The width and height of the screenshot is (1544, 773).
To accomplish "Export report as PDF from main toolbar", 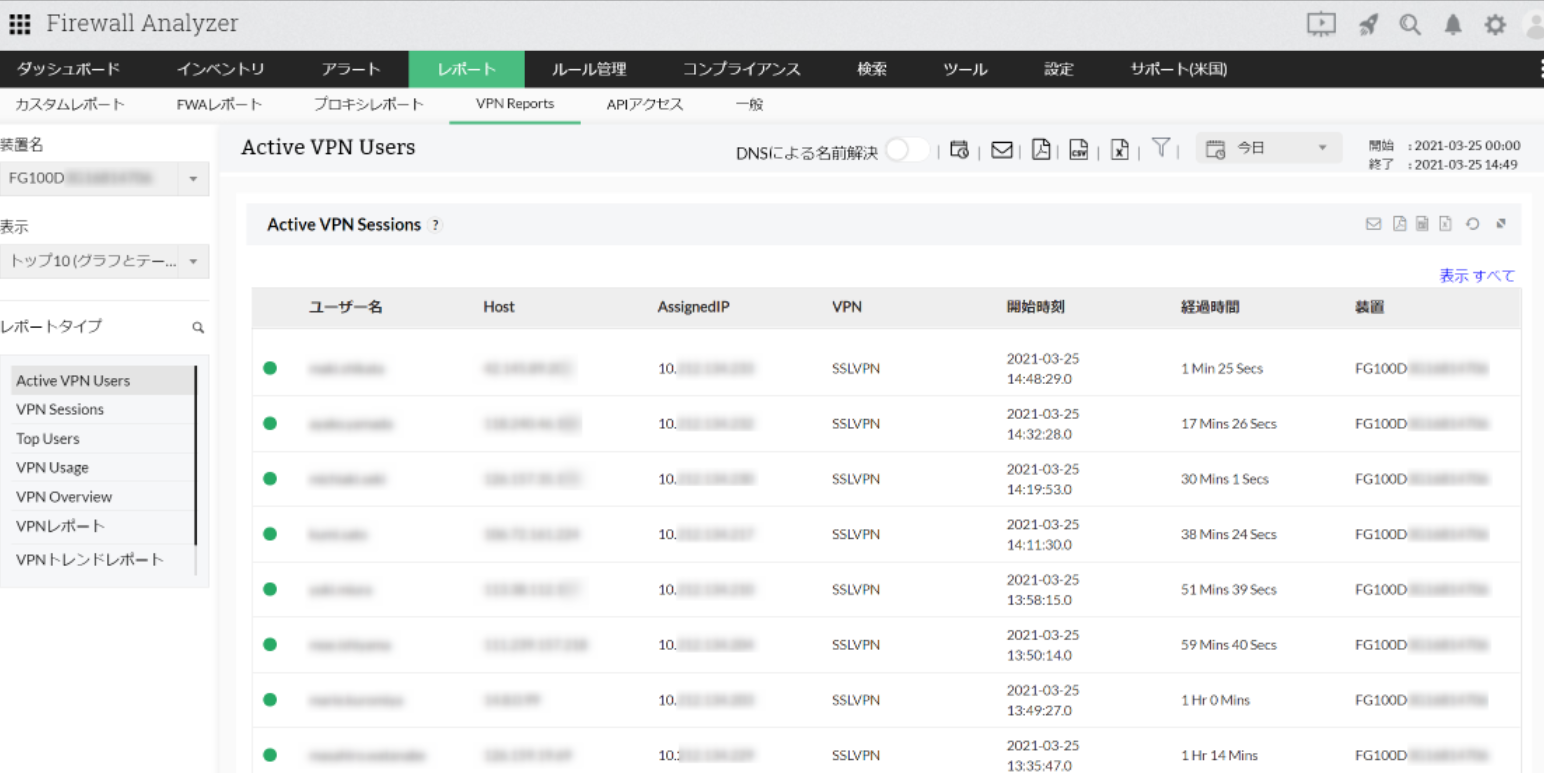I will click(1041, 150).
